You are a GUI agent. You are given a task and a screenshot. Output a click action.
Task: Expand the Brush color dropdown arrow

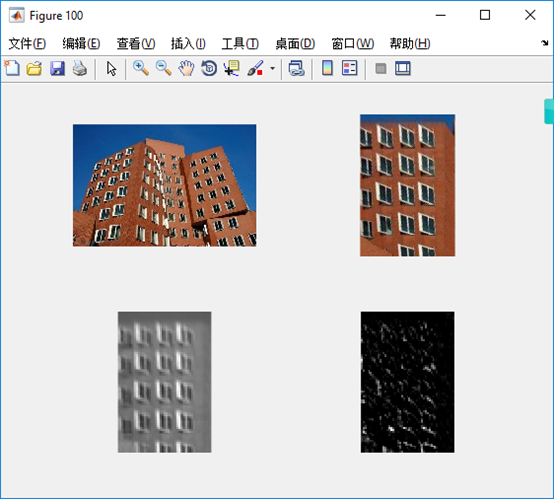272,68
